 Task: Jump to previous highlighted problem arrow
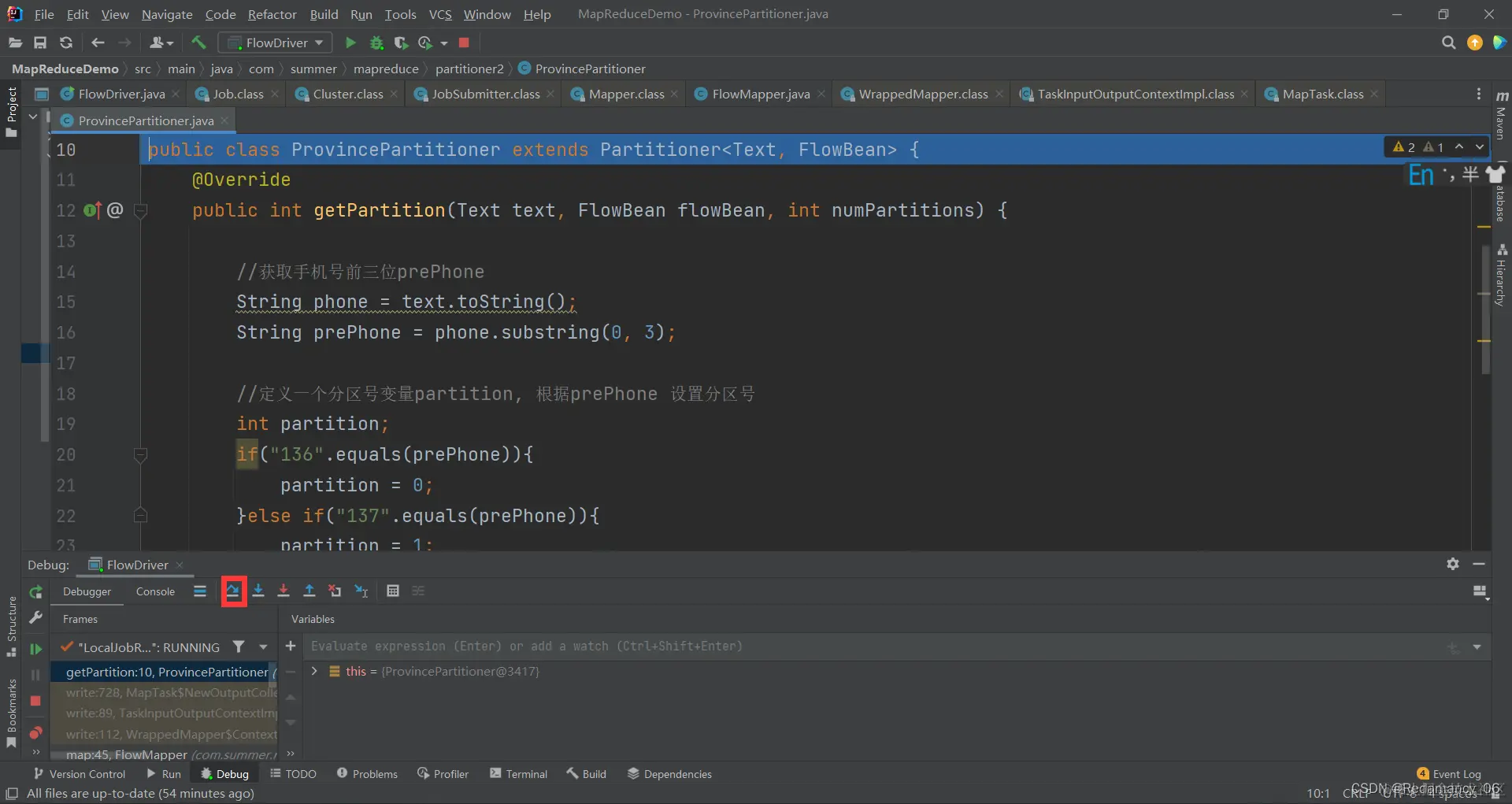pos(1459,146)
